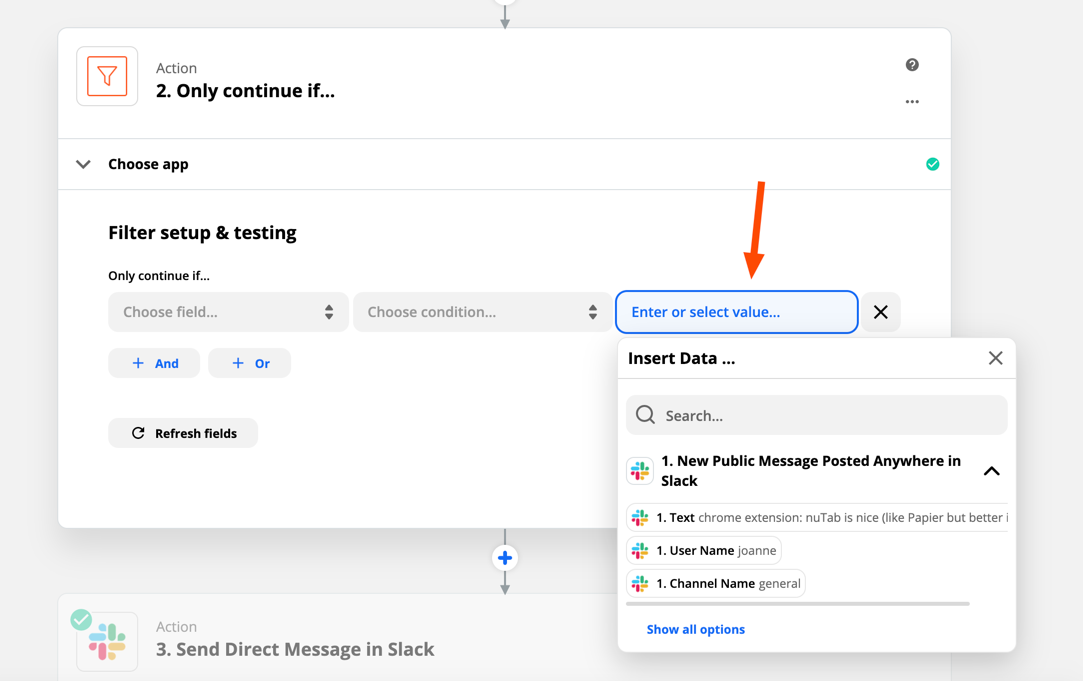
Task: Click the green check next to Choose app
Action: point(932,164)
